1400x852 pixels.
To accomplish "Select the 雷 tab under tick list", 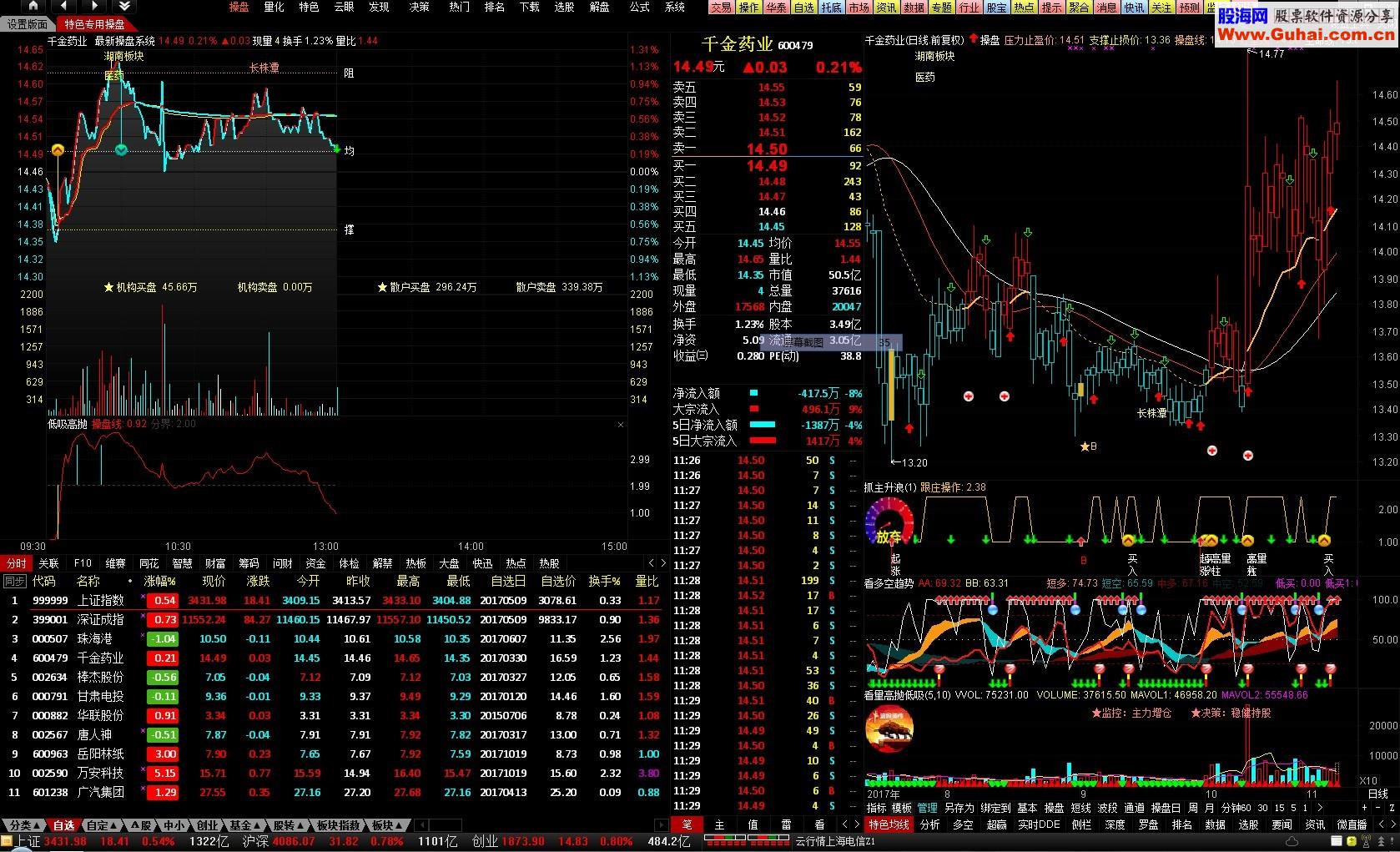I will pos(785,824).
